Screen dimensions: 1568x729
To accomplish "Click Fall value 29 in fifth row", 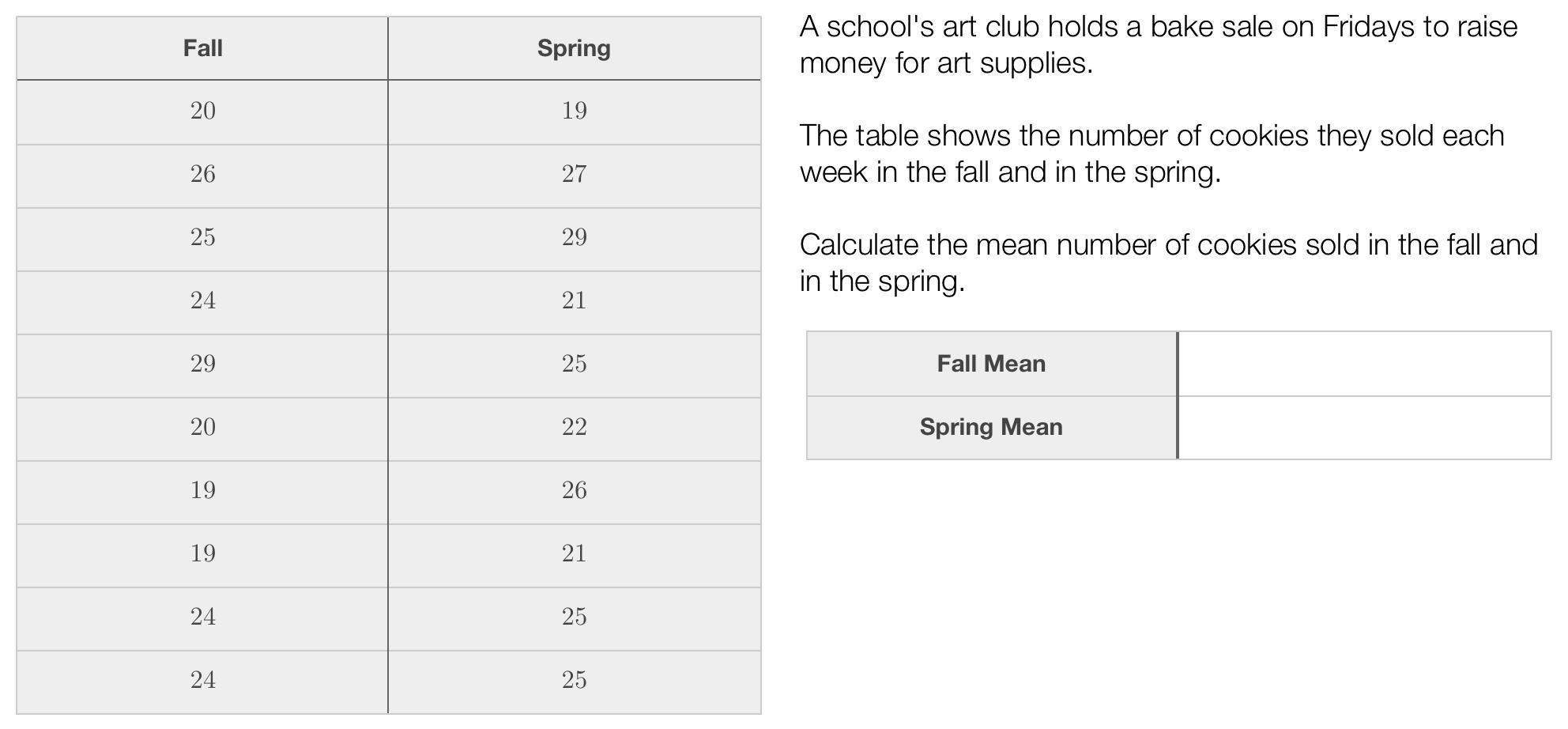I will pos(202,364).
